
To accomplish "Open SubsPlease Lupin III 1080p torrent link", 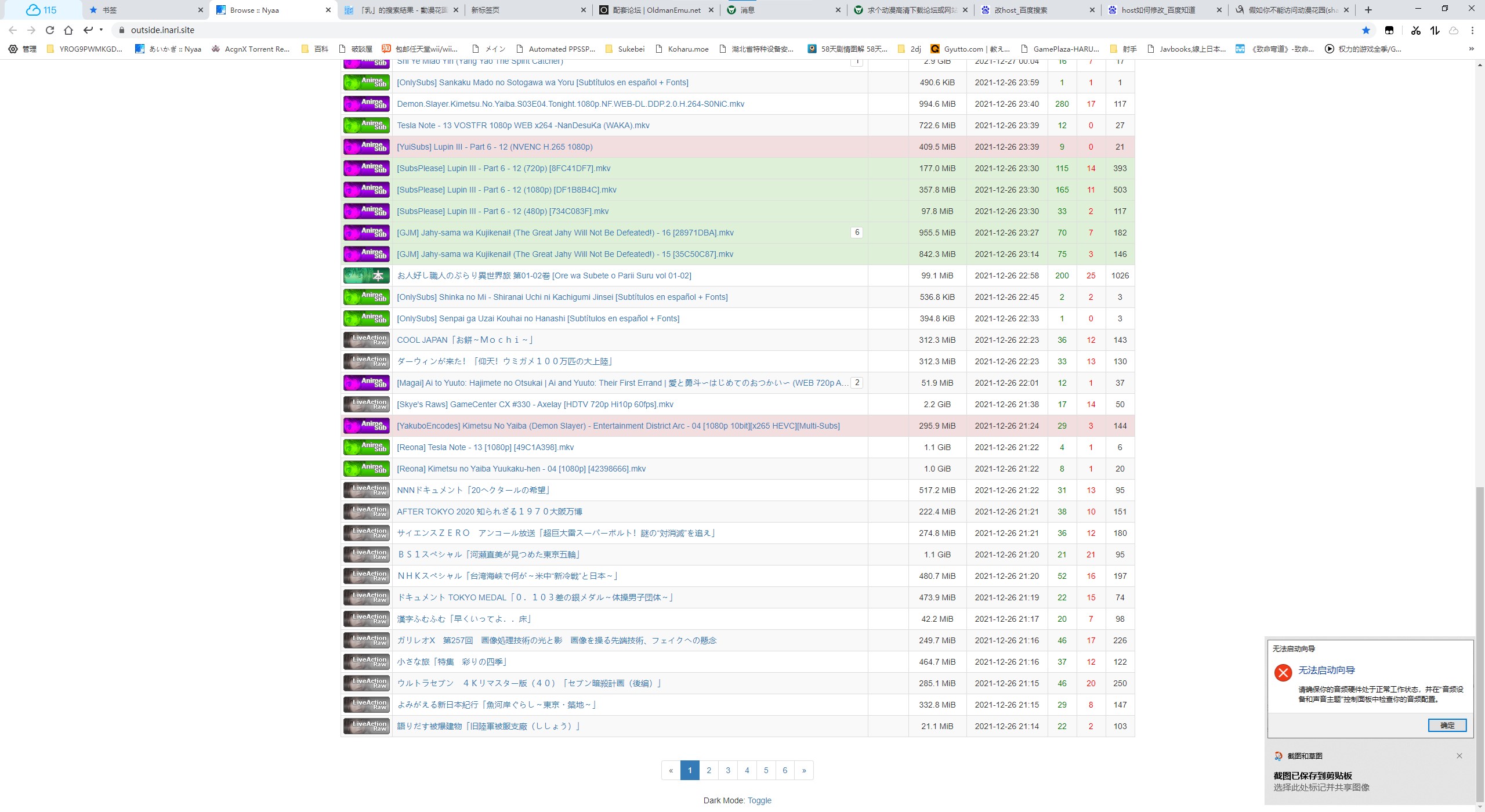I will [506, 190].
